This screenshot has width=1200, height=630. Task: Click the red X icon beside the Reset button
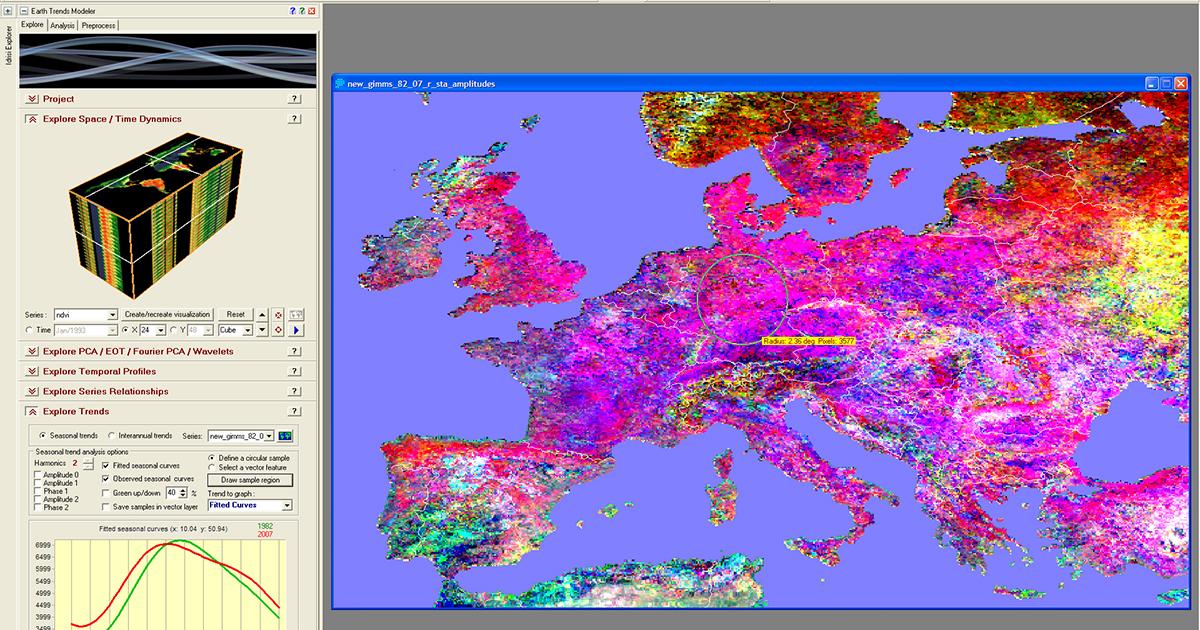click(x=278, y=315)
